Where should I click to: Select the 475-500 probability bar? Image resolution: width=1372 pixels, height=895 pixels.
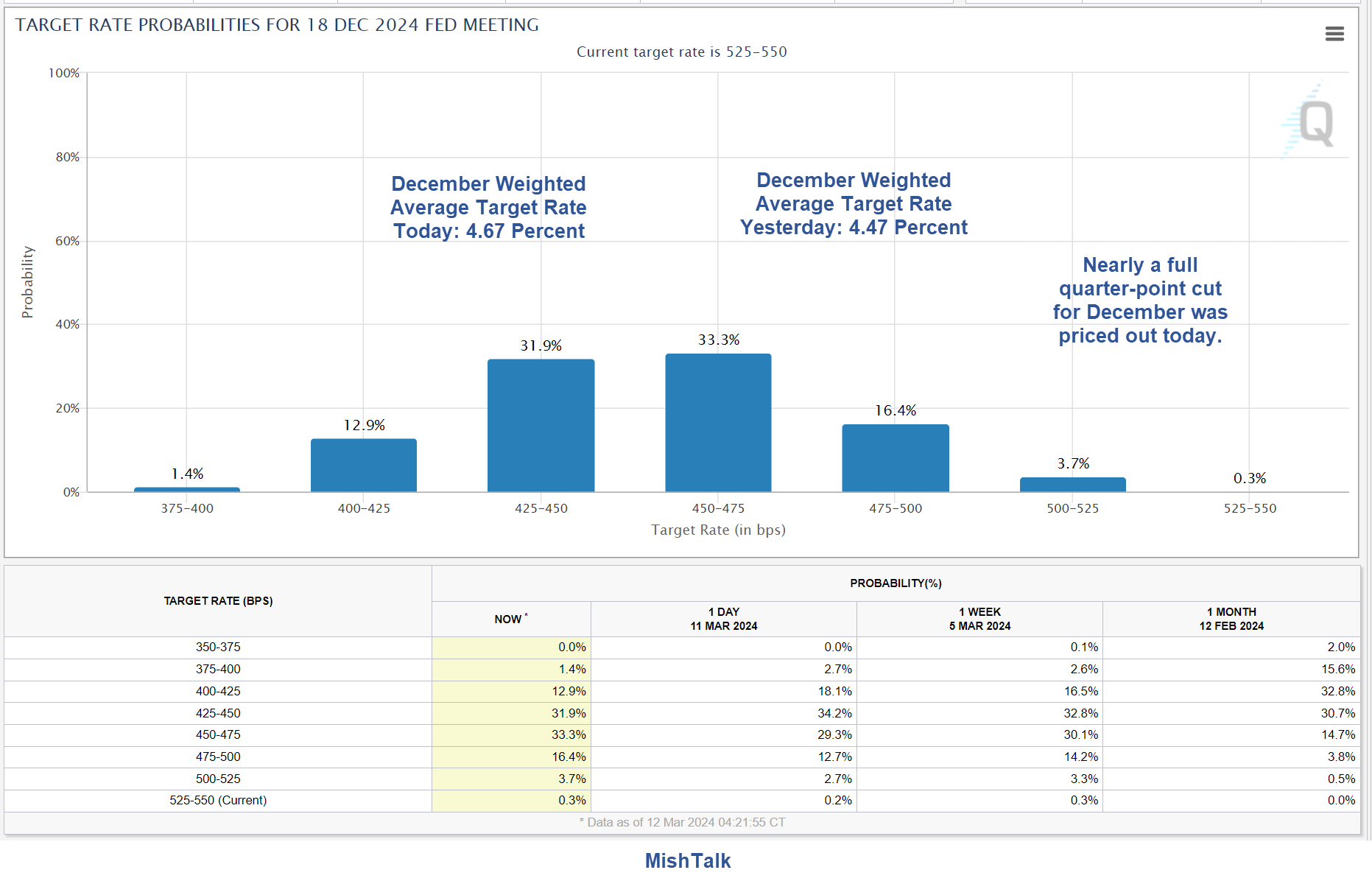tap(895, 458)
